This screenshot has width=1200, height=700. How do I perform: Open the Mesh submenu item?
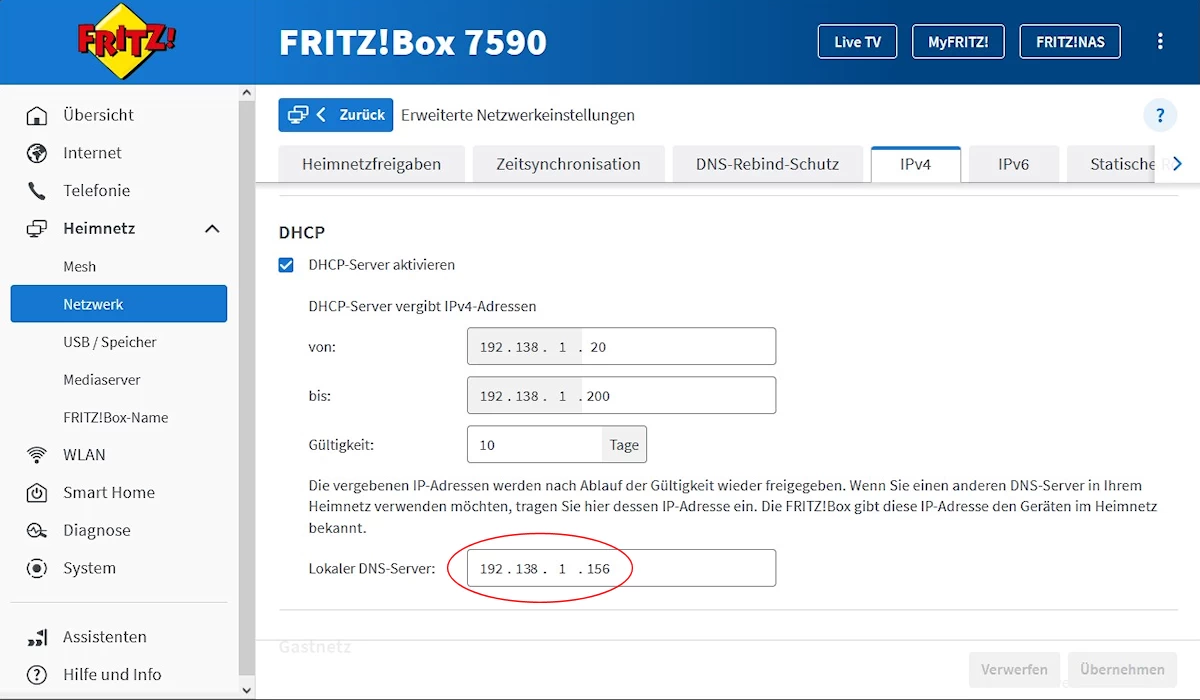coord(80,267)
